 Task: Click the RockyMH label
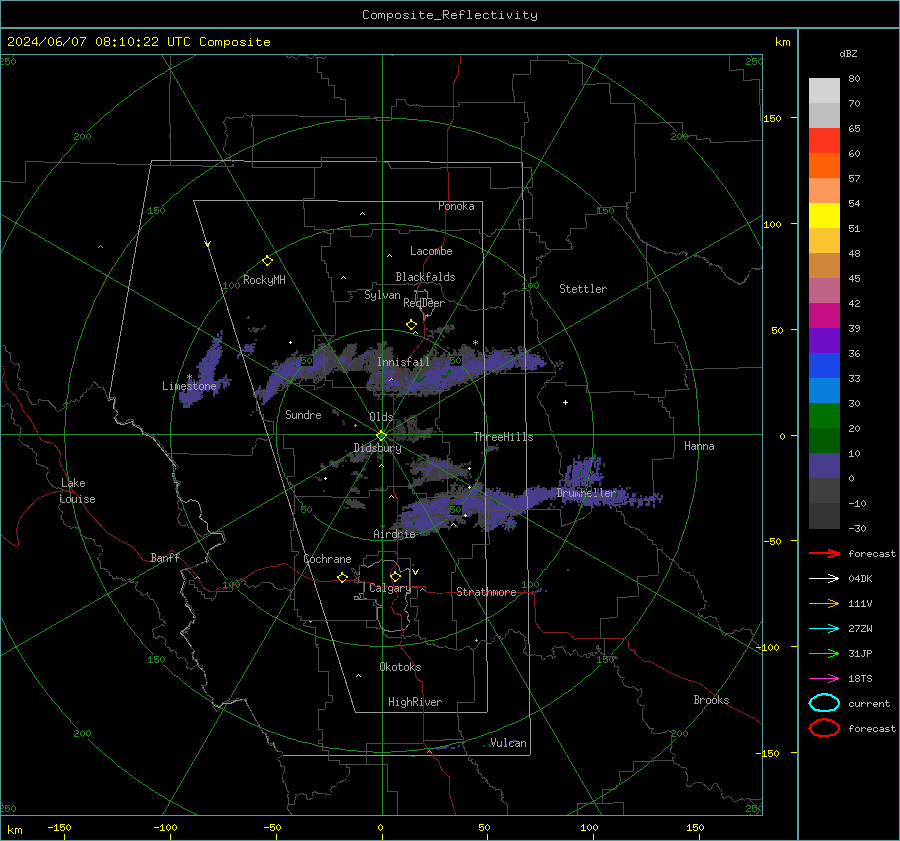[264, 280]
